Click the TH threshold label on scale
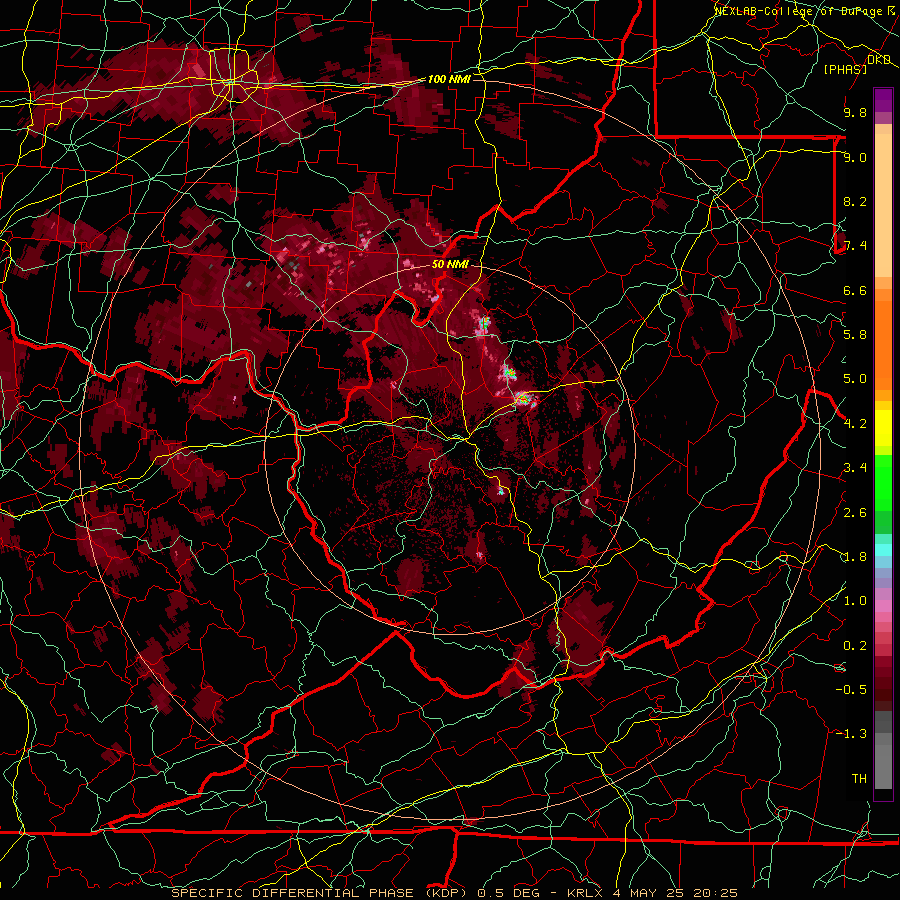The image size is (900, 900). [859, 779]
